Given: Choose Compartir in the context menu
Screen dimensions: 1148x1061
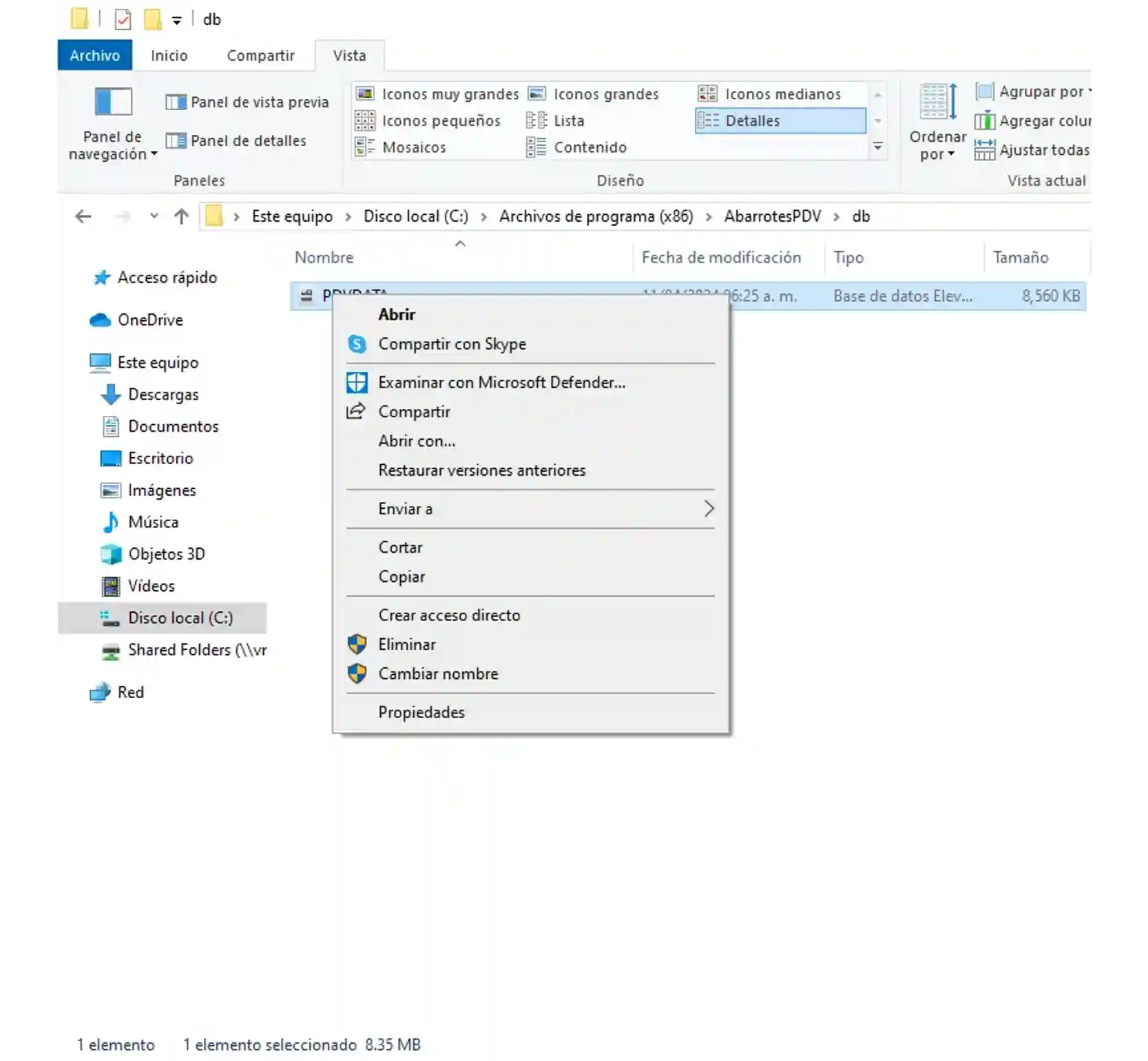Looking at the screenshot, I should coord(530,412).
